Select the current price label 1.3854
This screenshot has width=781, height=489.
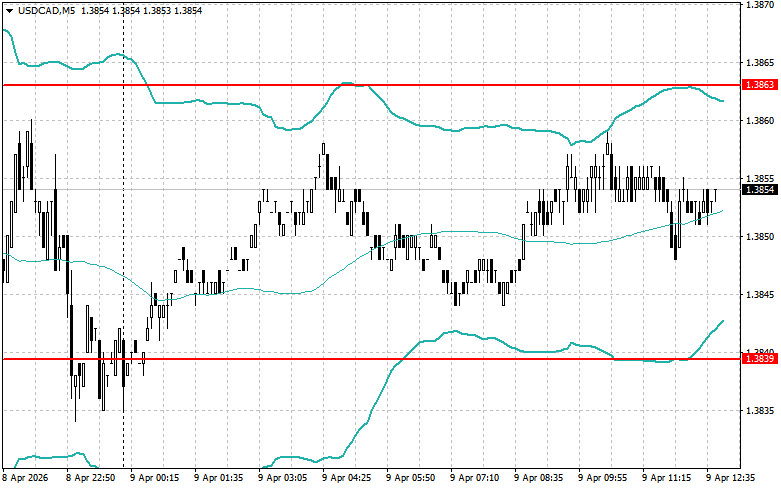point(760,189)
